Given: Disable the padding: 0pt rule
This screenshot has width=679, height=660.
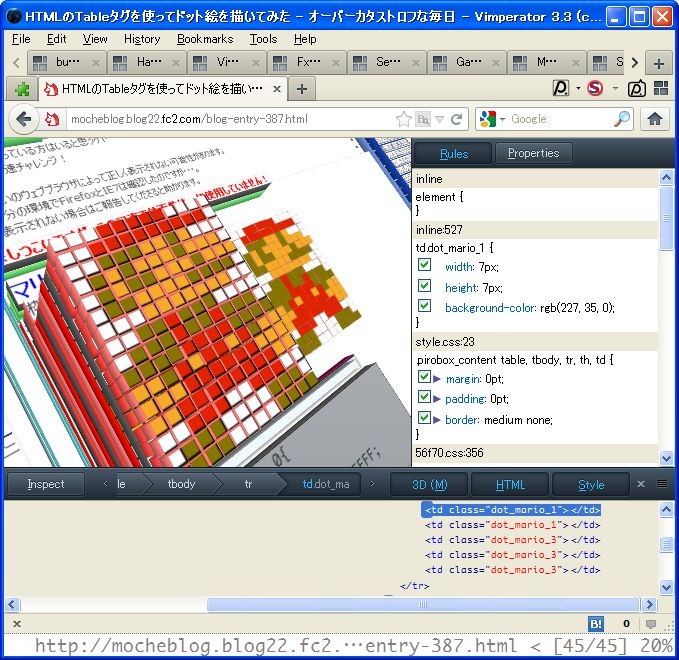Looking at the screenshot, I should [x=424, y=397].
